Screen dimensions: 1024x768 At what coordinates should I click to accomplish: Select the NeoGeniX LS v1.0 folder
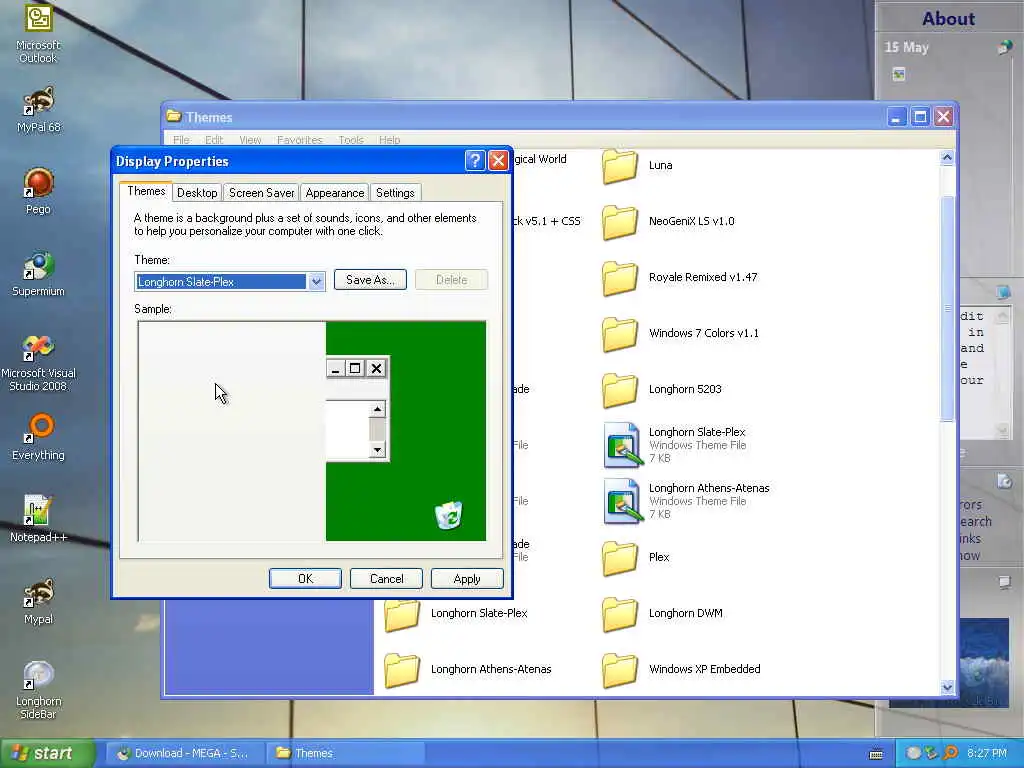pos(667,221)
